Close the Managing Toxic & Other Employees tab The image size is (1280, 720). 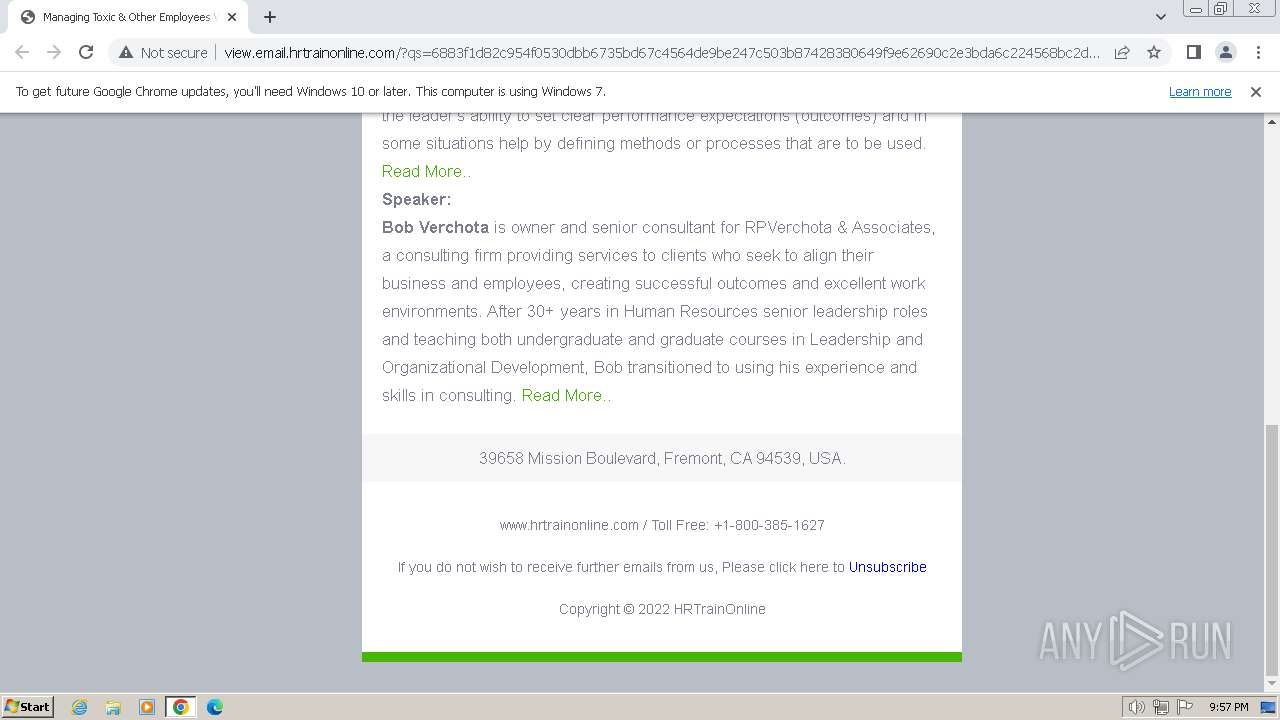coord(231,17)
